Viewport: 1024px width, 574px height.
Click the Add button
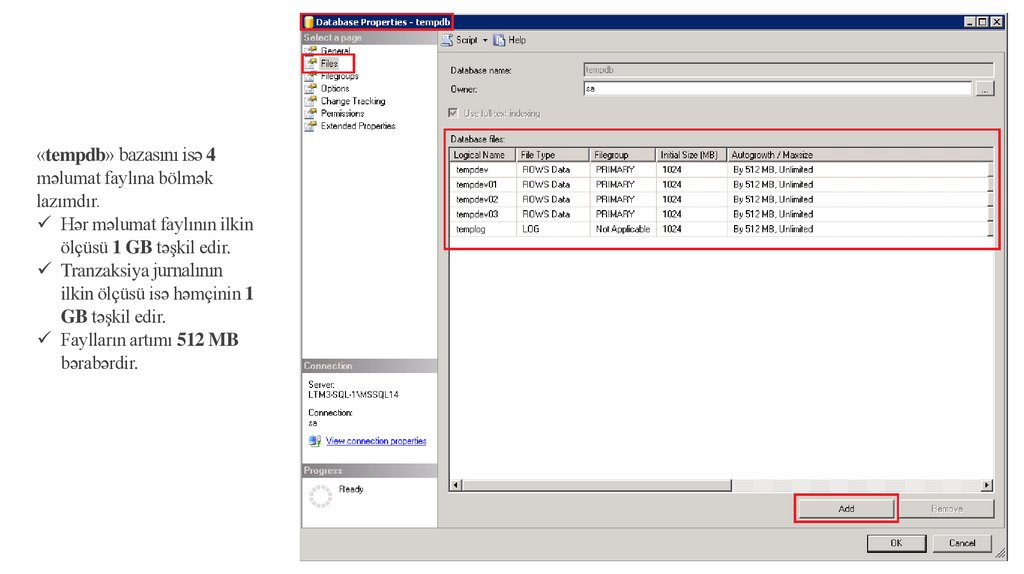coord(846,509)
